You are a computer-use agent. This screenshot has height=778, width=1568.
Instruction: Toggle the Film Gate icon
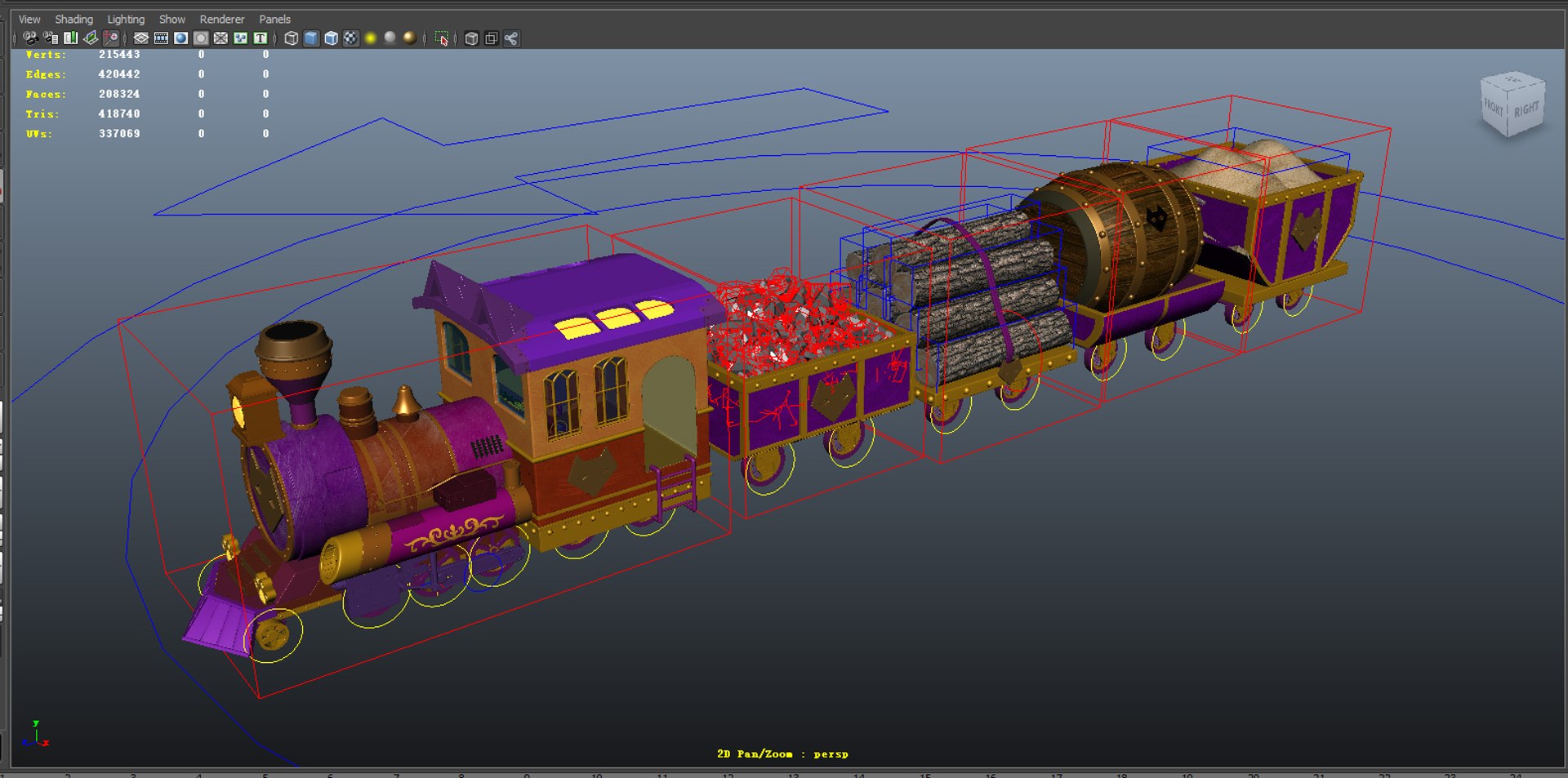point(161,38)
